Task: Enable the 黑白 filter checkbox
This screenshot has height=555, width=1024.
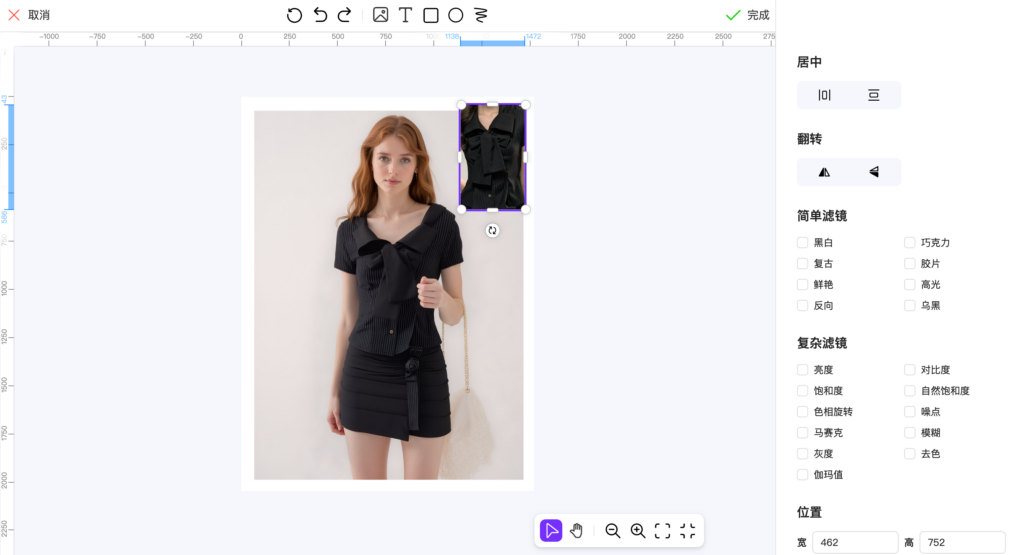Action: 803,243
